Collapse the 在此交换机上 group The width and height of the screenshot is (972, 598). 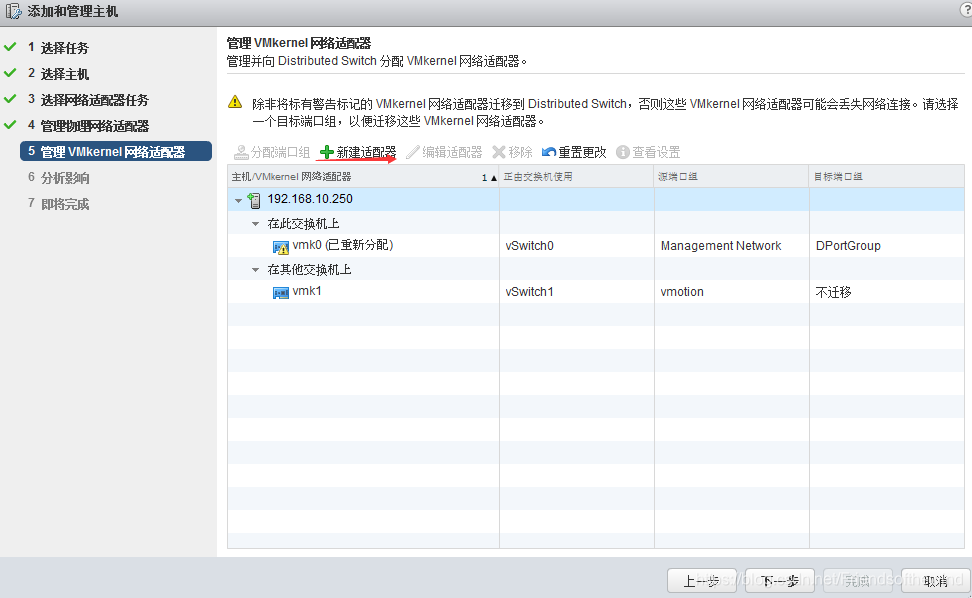point(255,224)
